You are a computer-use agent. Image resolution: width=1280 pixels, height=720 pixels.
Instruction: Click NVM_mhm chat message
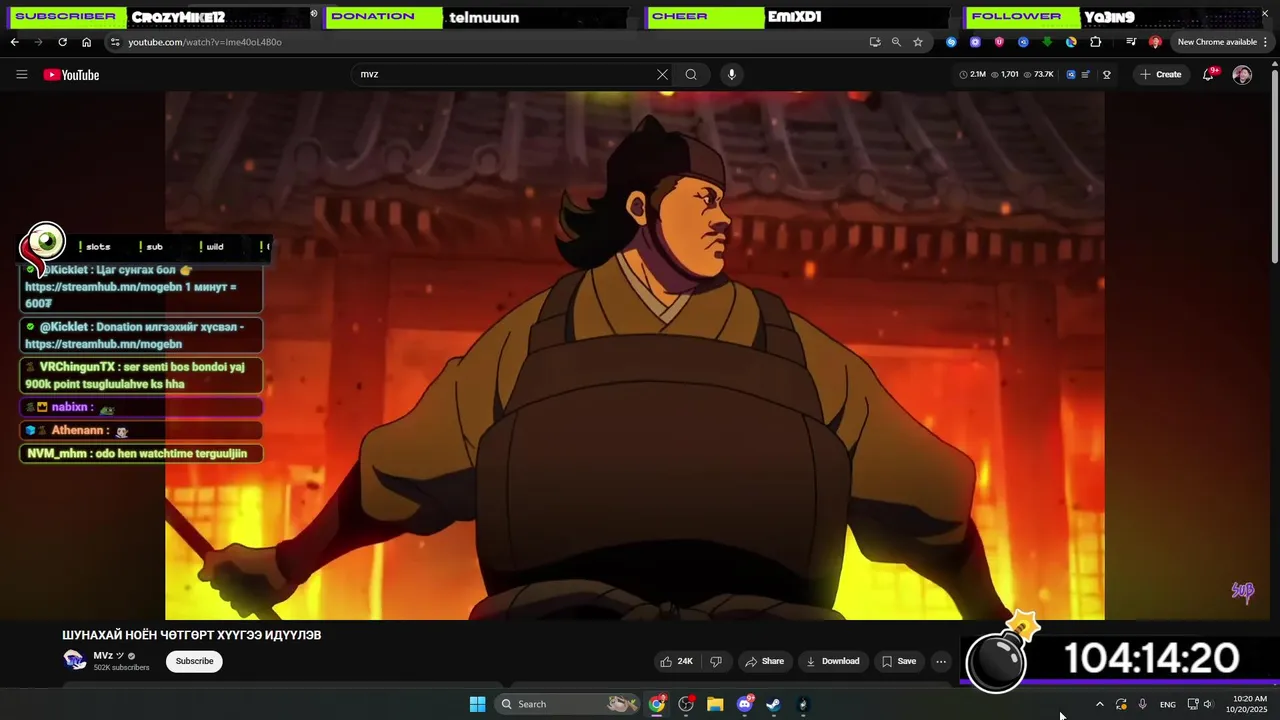click(x=141, y=453)
